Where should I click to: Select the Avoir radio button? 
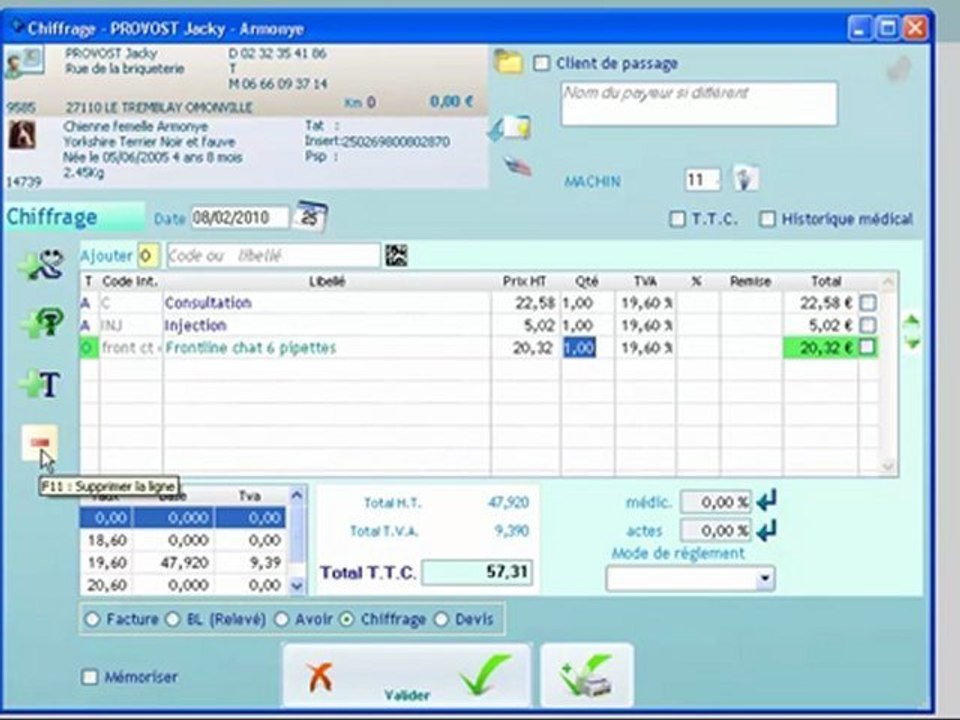(x=281, y=619)
